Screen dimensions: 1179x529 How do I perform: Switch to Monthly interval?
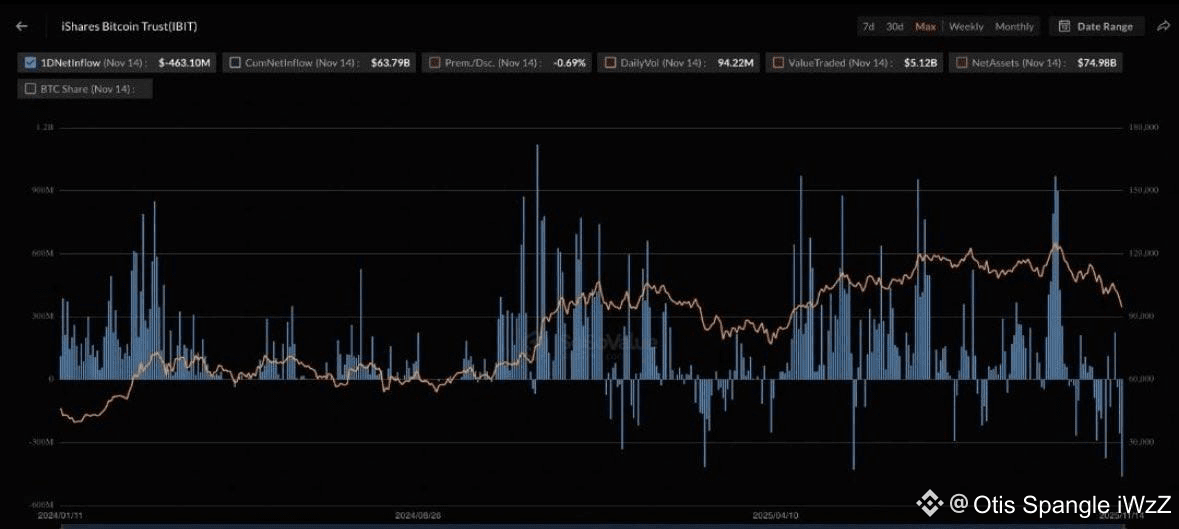pos(1014,26)
